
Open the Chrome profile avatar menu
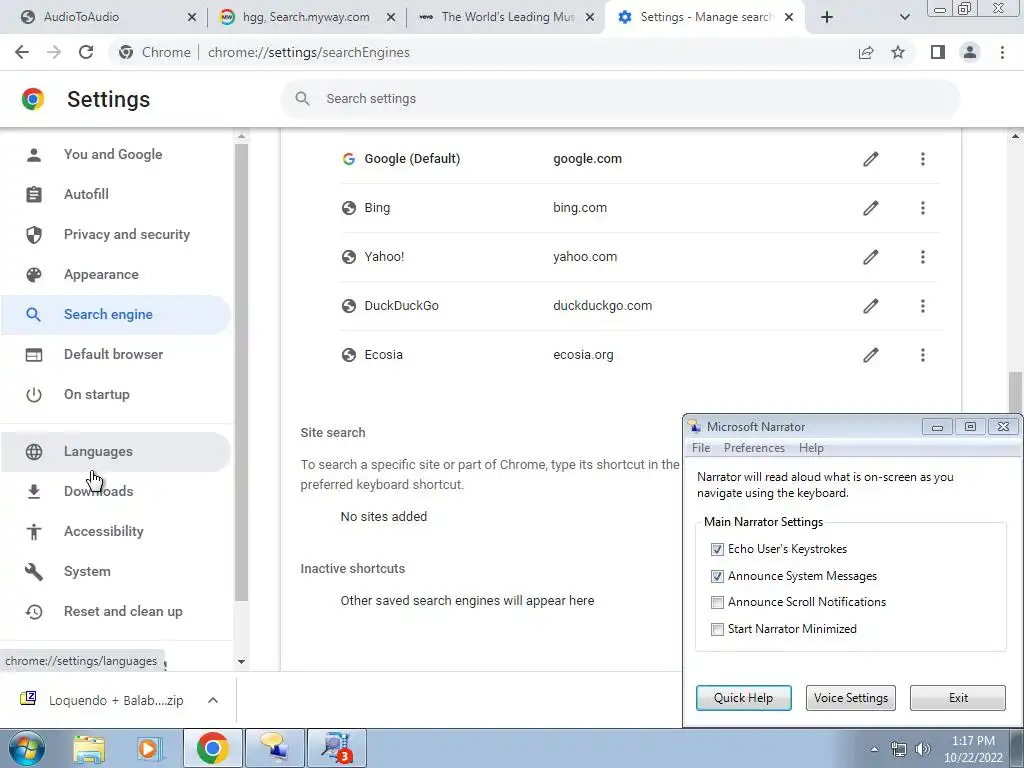pos(970,52)
